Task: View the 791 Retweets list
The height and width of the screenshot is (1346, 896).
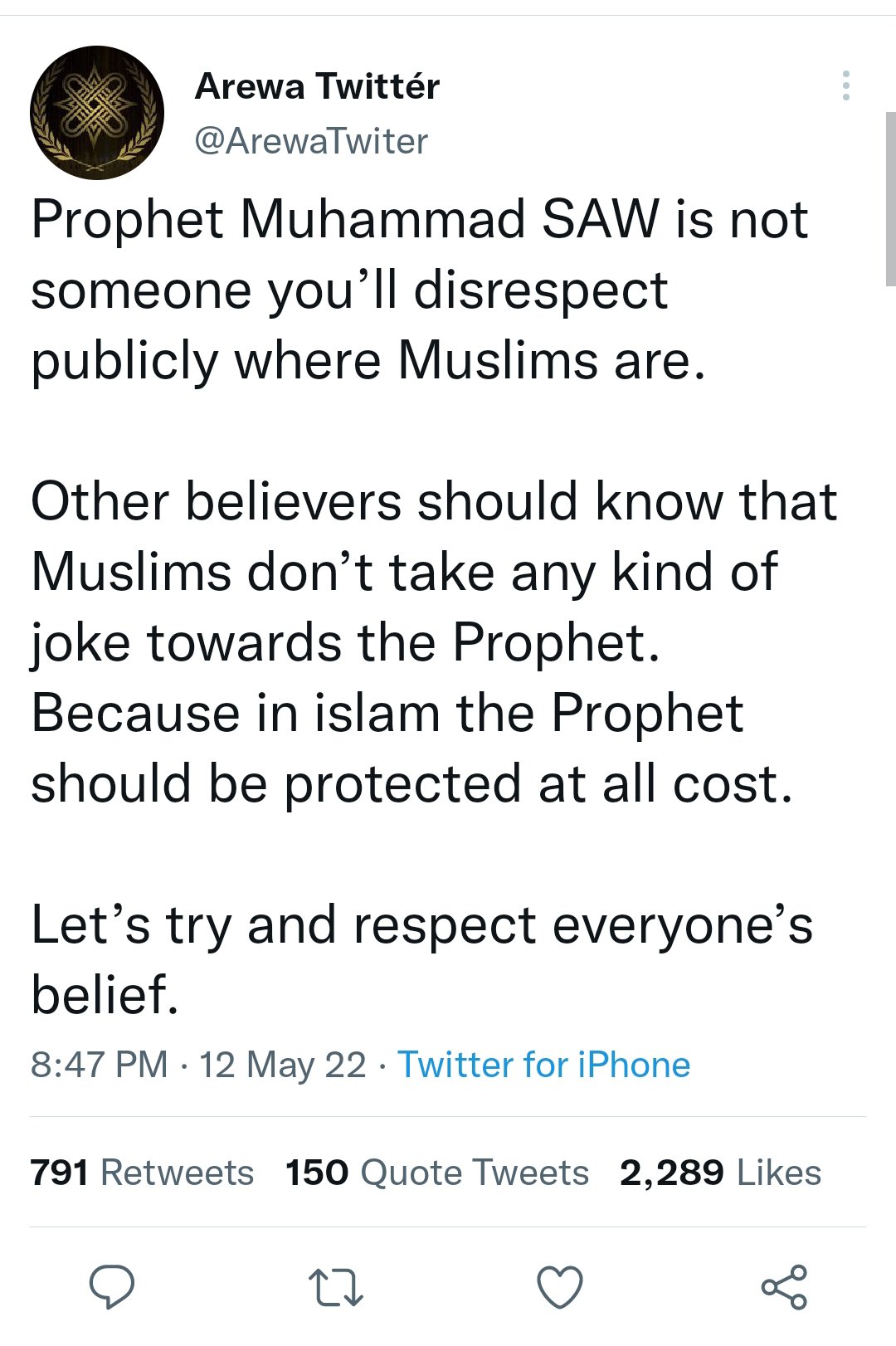Action: click(142, 1173)
